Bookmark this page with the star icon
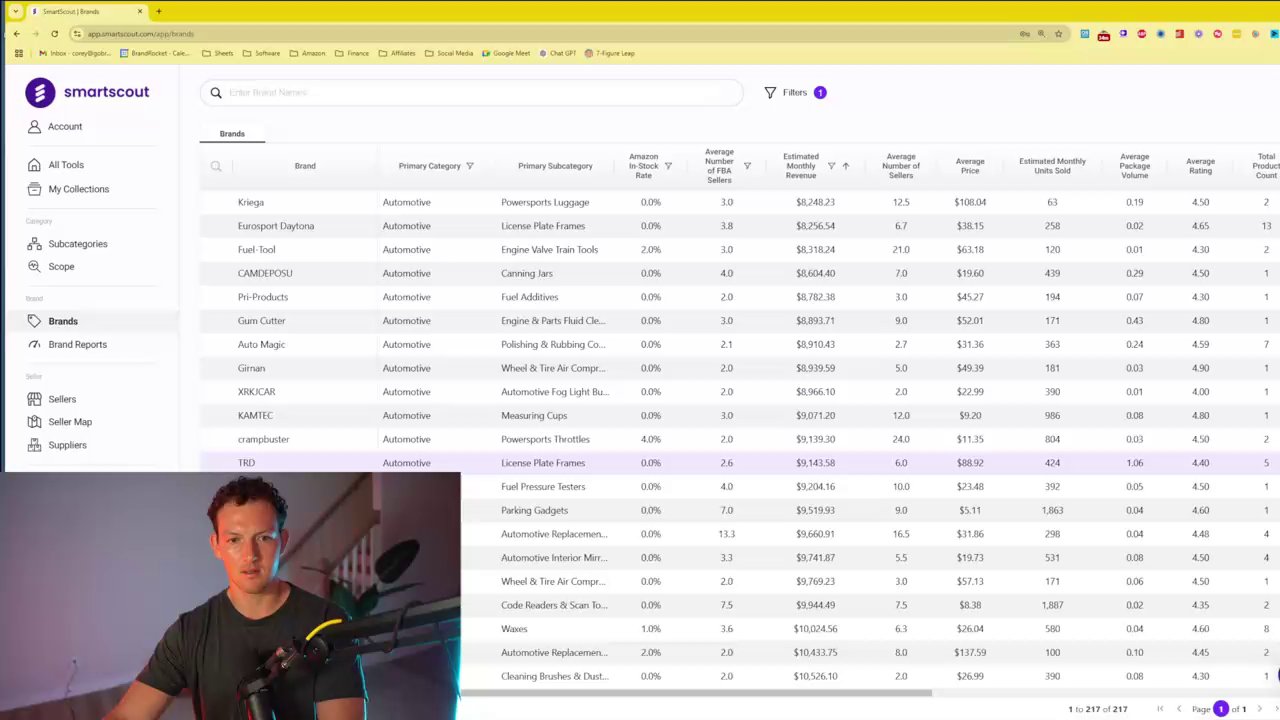1280x720 pixels. 1058,34
